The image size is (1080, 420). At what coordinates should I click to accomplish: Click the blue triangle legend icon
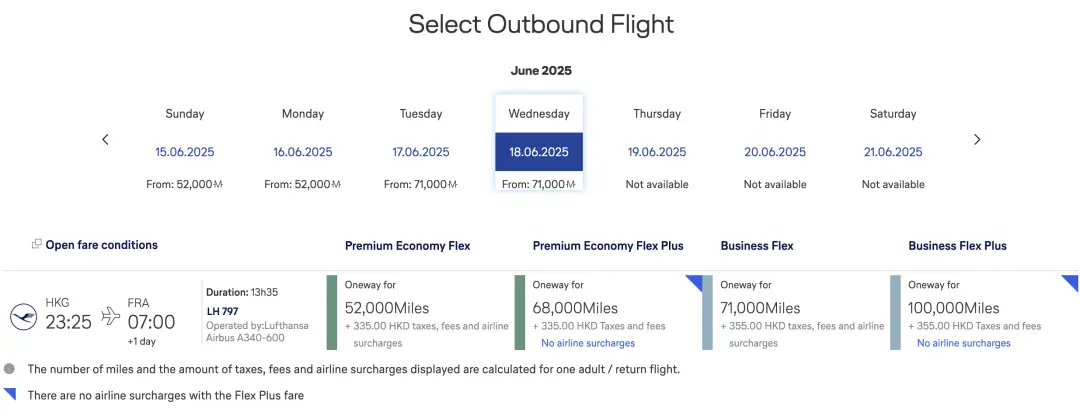(x=10, y=394)
